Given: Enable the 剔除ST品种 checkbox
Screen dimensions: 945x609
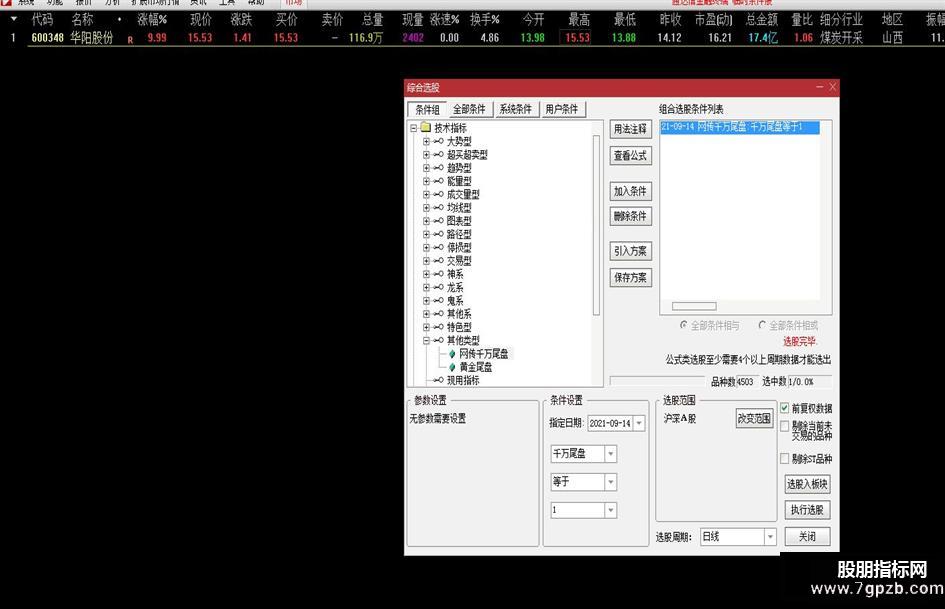Looking at the screenshot, I should click(784, 459).
